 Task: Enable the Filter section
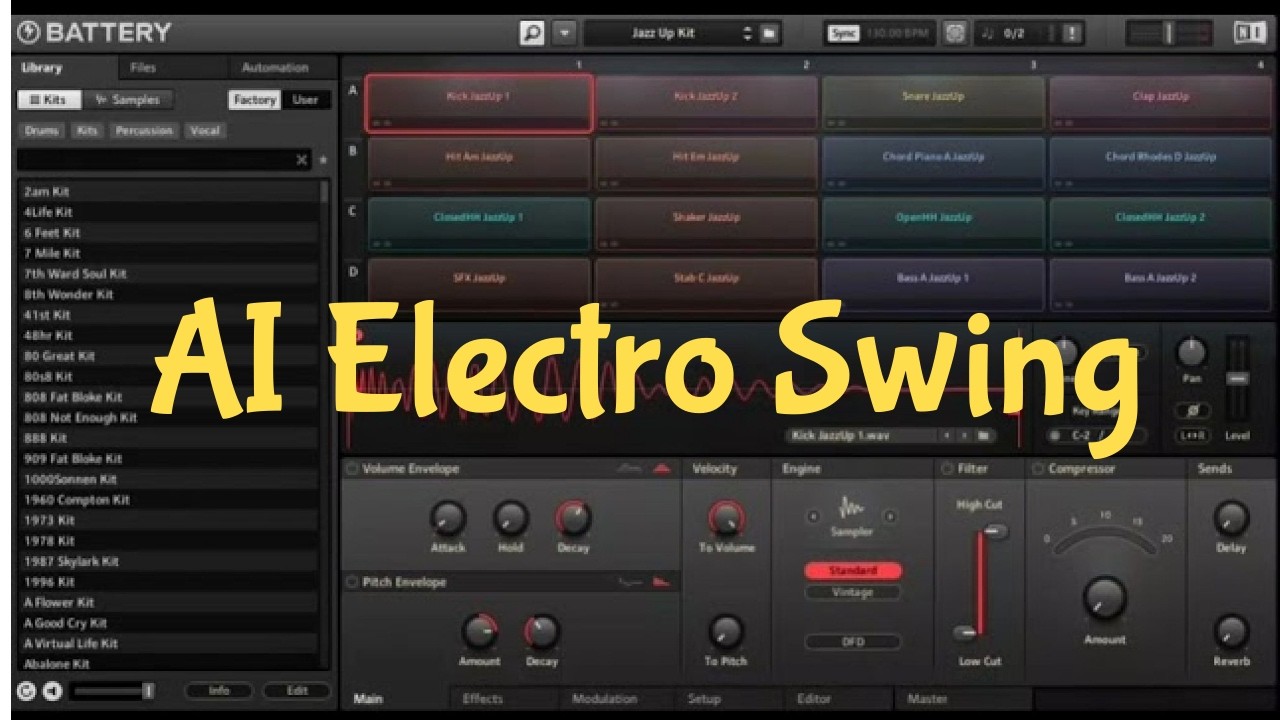click(x=947, y=469)
